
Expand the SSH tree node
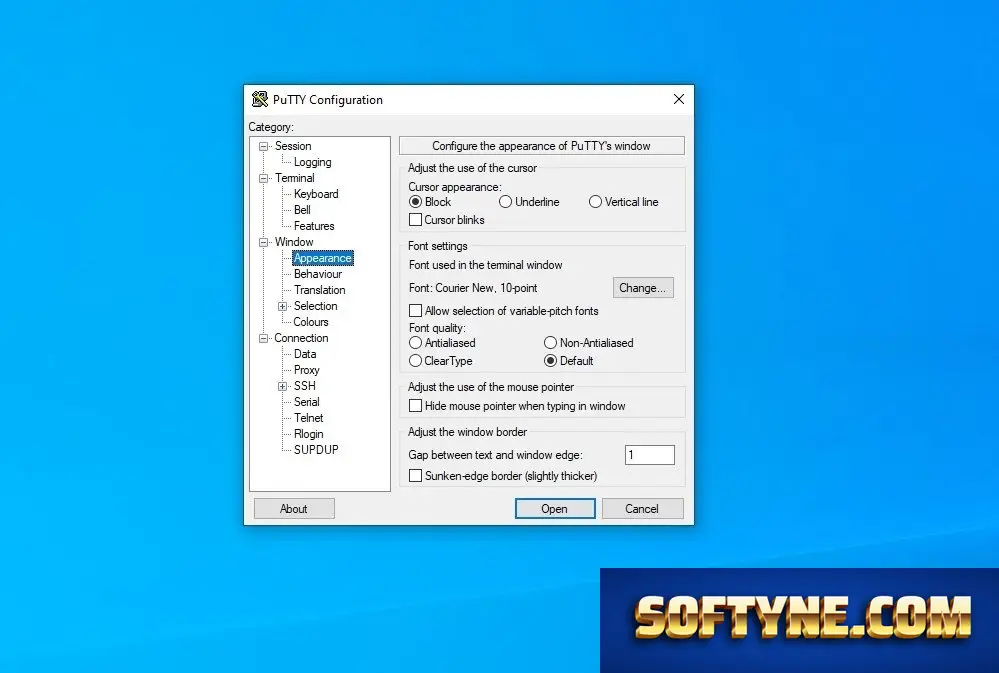pyautogui.click(x=282, y=386)
